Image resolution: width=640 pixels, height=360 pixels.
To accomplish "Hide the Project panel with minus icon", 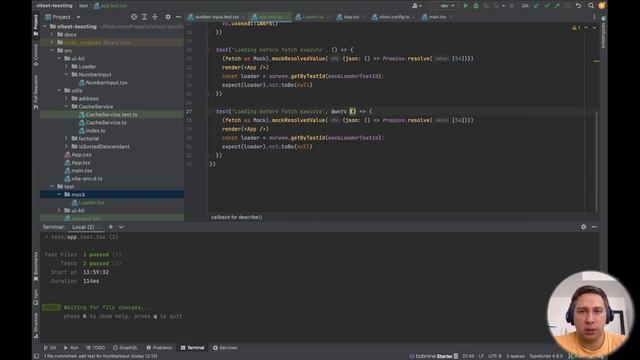I will click(x=178, y=17).
